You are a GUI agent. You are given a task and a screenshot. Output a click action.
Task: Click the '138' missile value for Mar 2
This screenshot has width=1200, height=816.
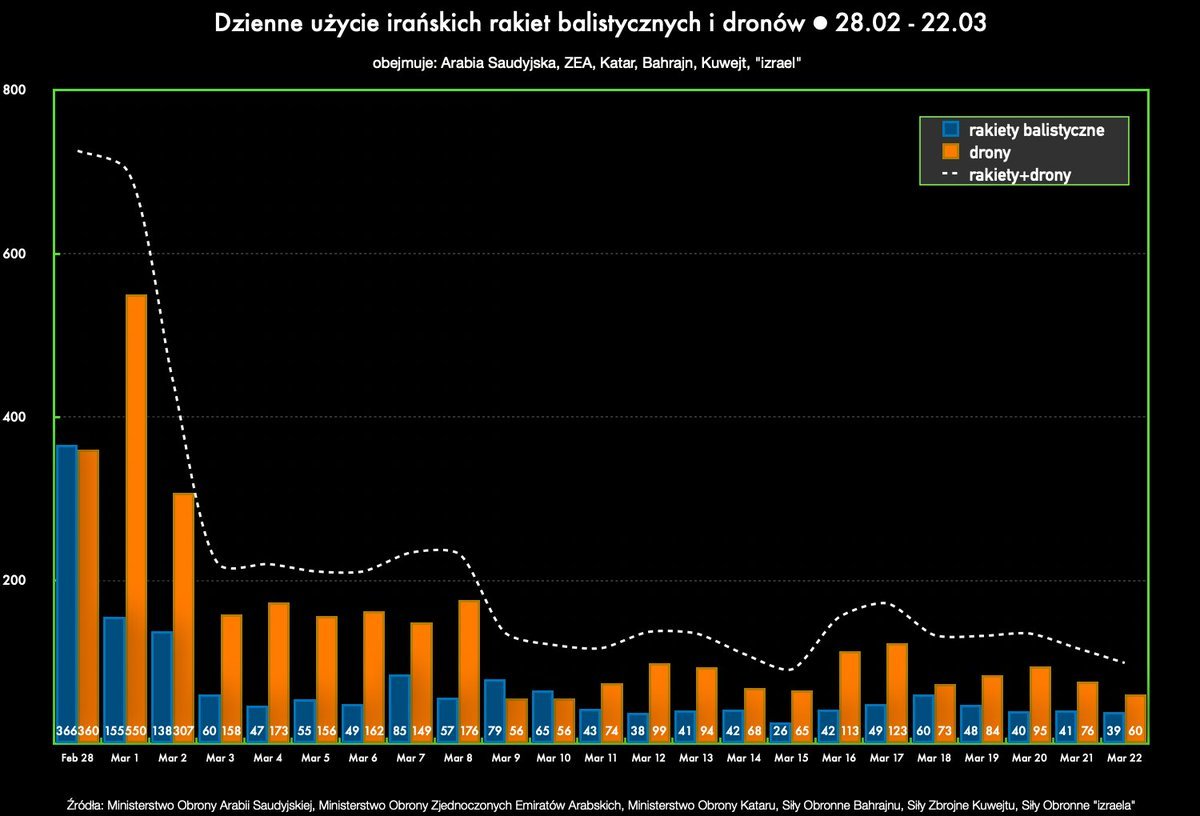162,732
